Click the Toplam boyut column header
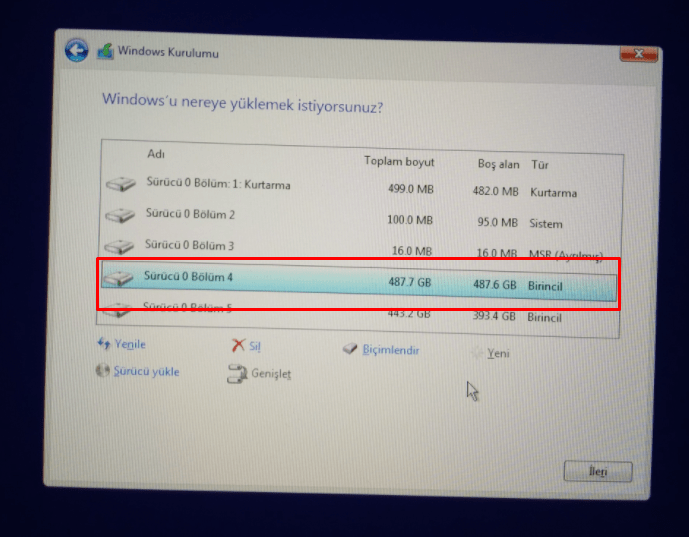689x537 pixels. tap(399, 162)
